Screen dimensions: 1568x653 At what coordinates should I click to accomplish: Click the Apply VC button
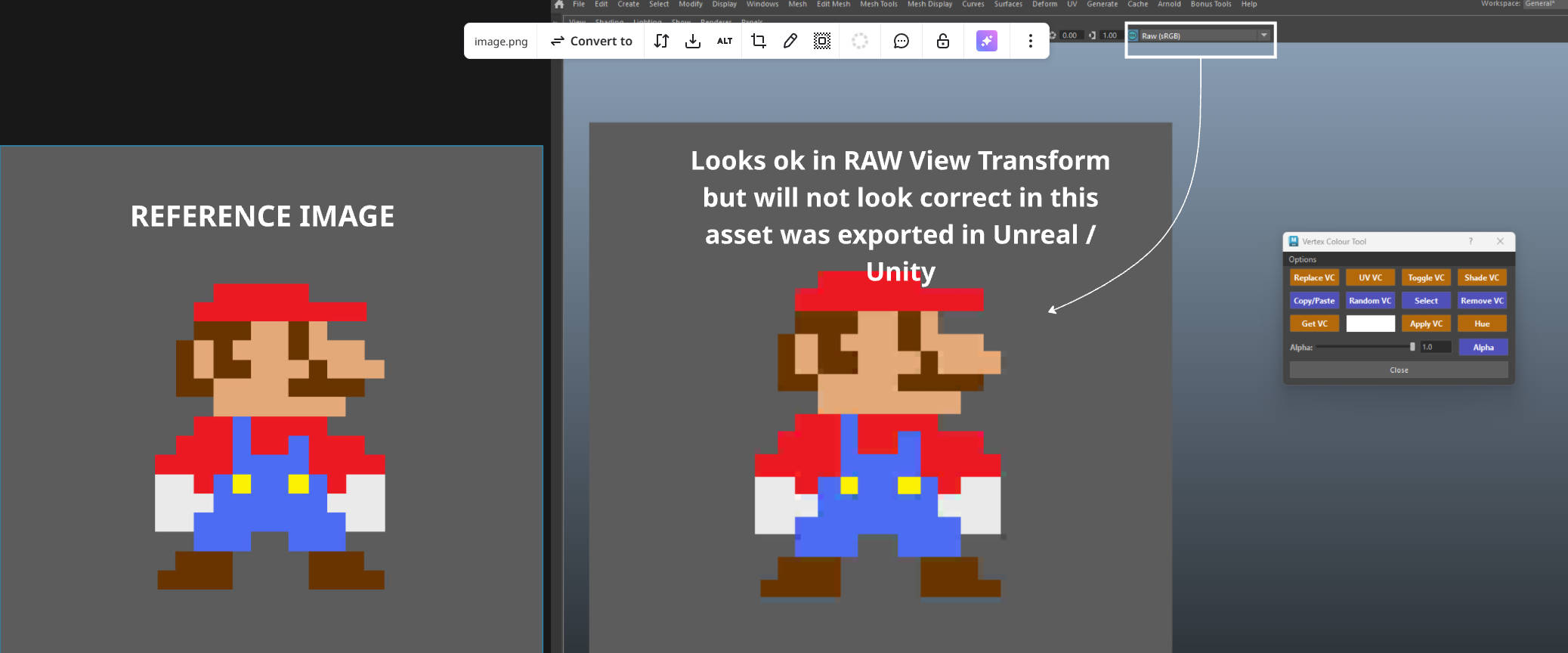1426,323
